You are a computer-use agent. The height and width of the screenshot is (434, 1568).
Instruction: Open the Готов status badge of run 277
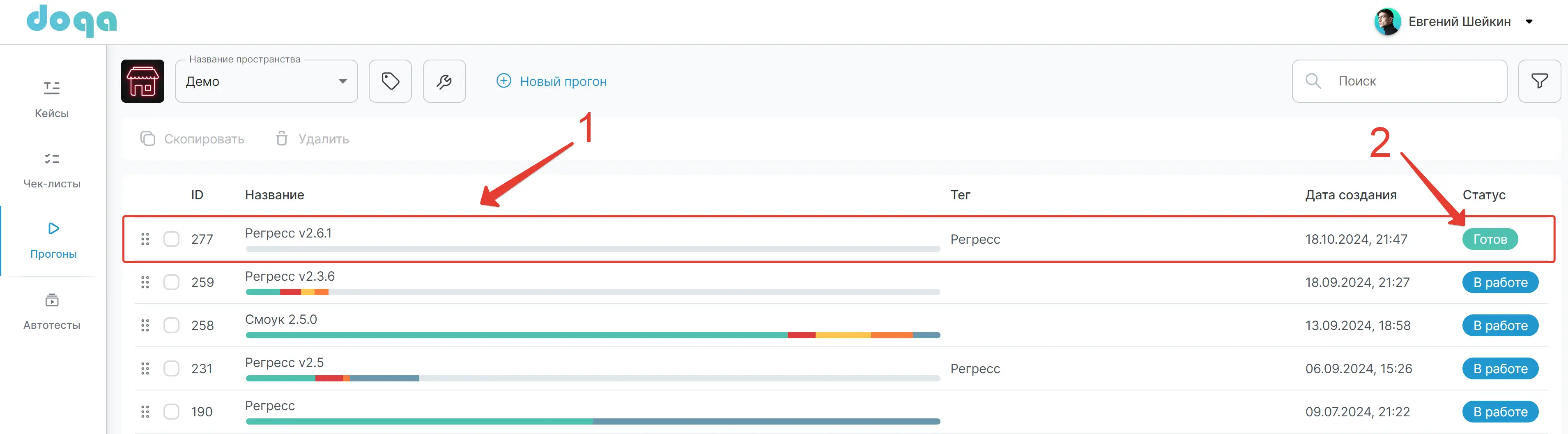click(1490, 239)
